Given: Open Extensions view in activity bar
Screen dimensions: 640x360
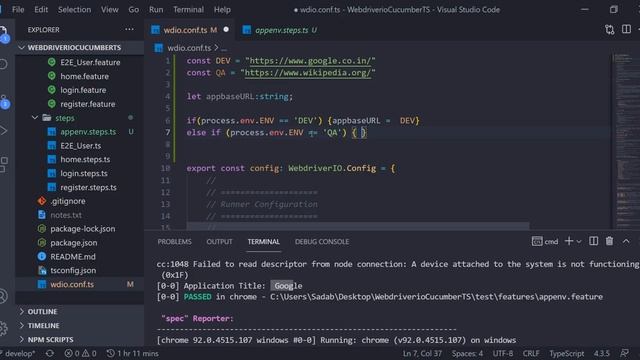Looking at the screenshot, I should [4, 164].
